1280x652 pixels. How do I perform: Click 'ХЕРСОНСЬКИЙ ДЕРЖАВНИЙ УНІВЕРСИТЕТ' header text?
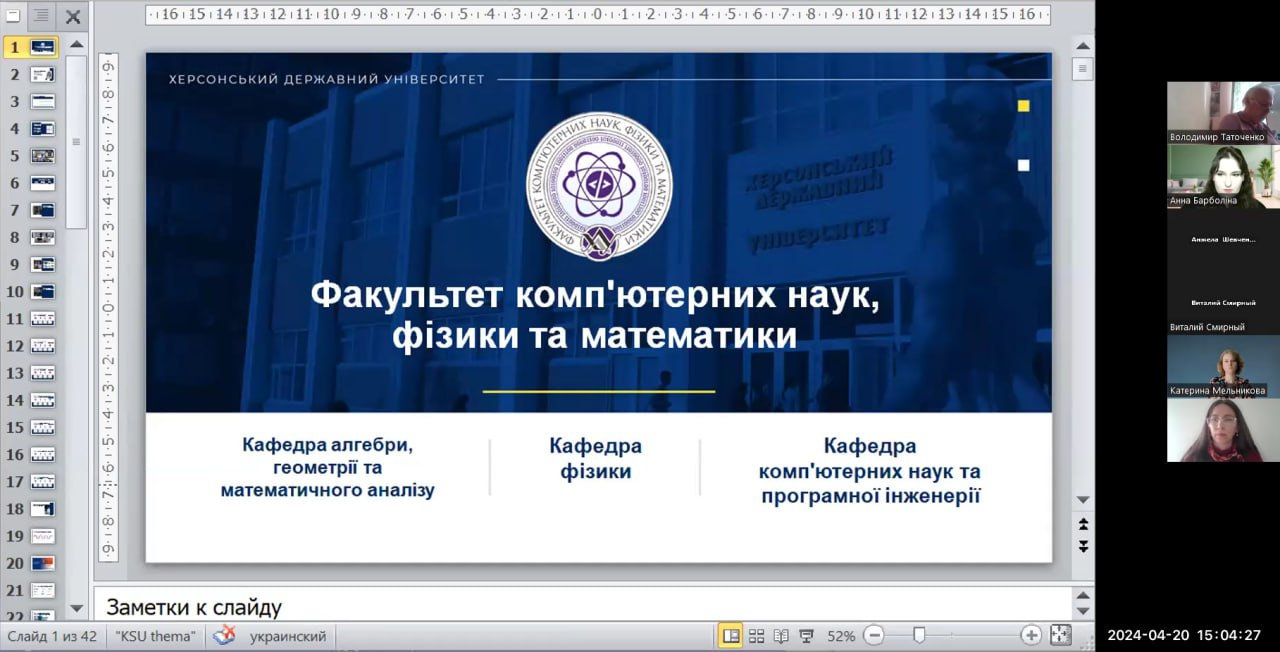point(326,79)
